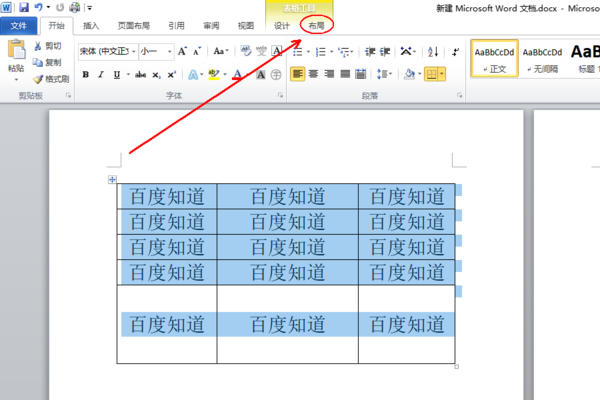This screenshot has width=600, height=400.
Task: Decrease paragraph indent
Action: tap(370, 52)
